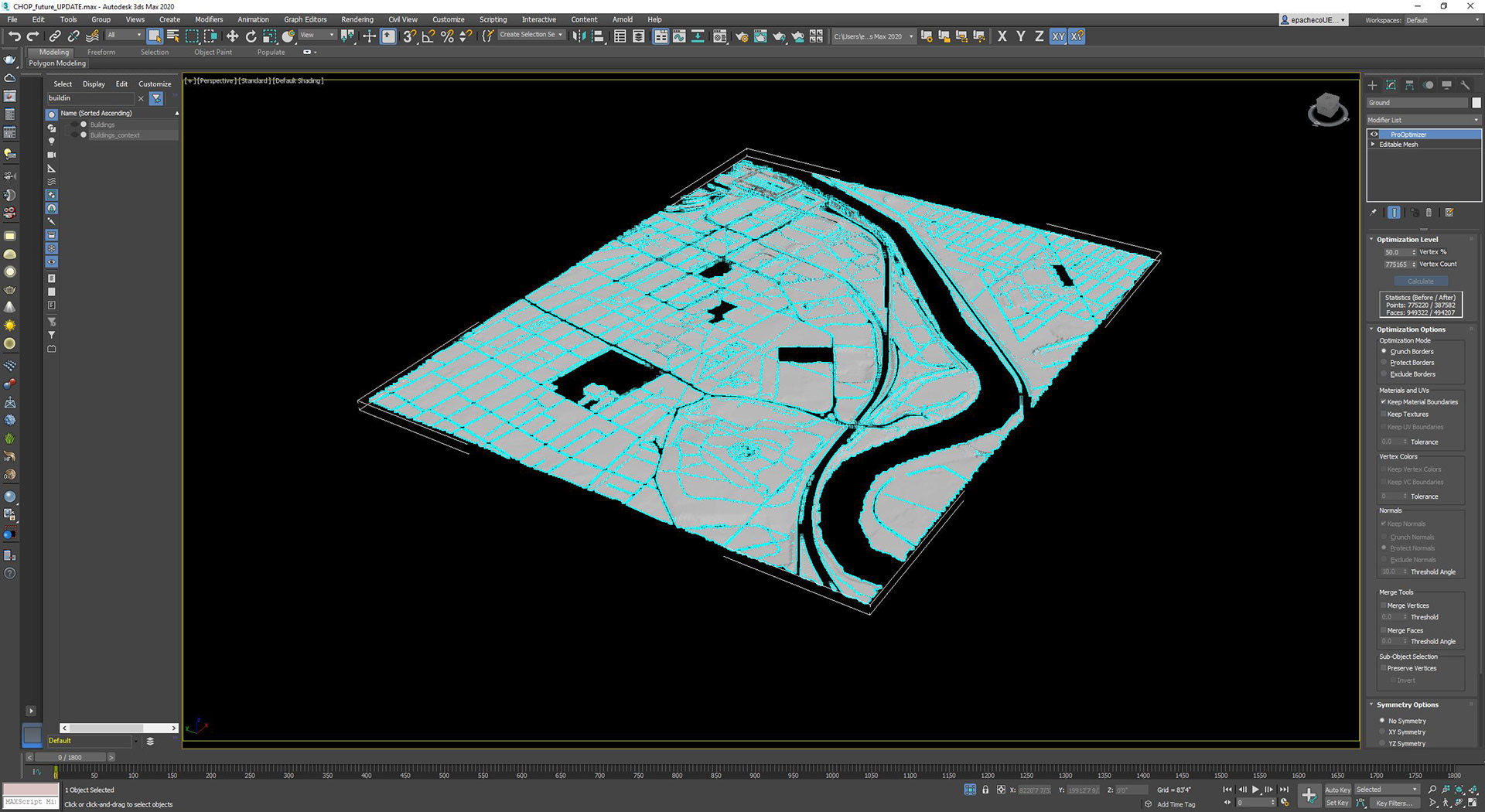Viewport: 1485px width, 812px height.
Task: Expand Editable Mesh stack entry
Action: pos(1374,145)
